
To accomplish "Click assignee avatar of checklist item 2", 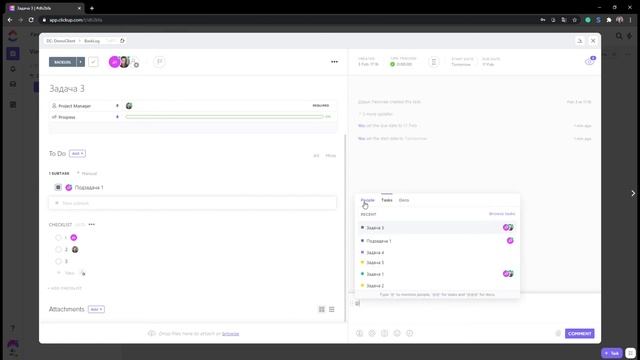I will click(75, 249).
